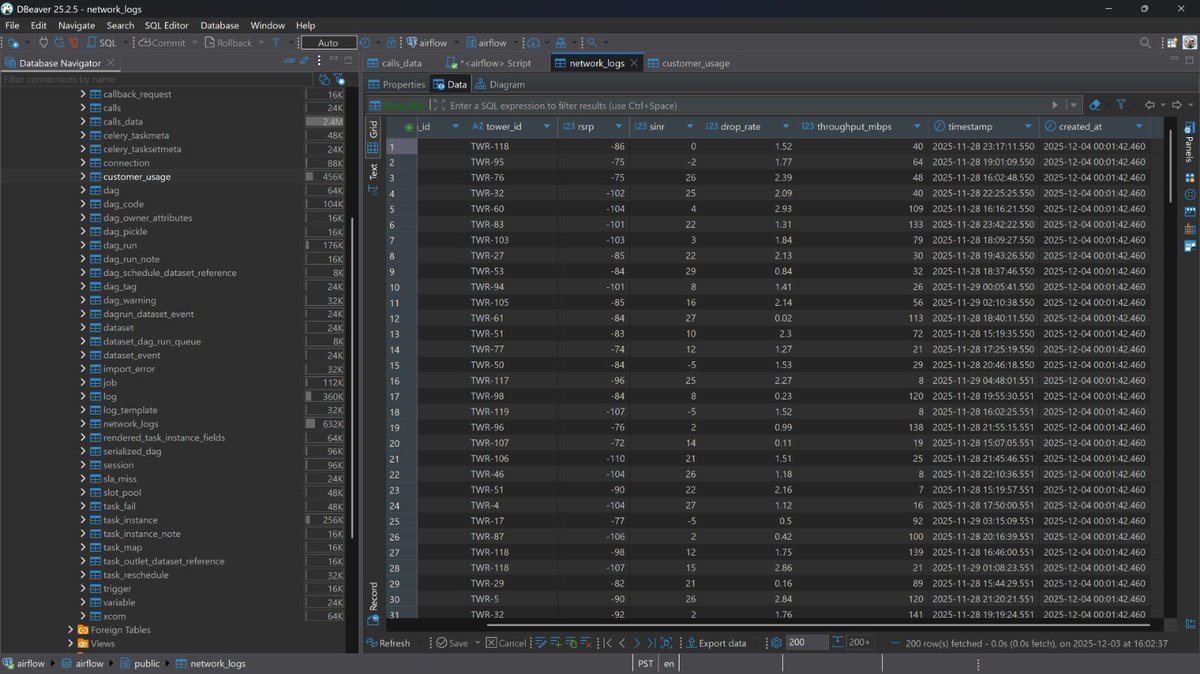Open the Database menu

219,25
